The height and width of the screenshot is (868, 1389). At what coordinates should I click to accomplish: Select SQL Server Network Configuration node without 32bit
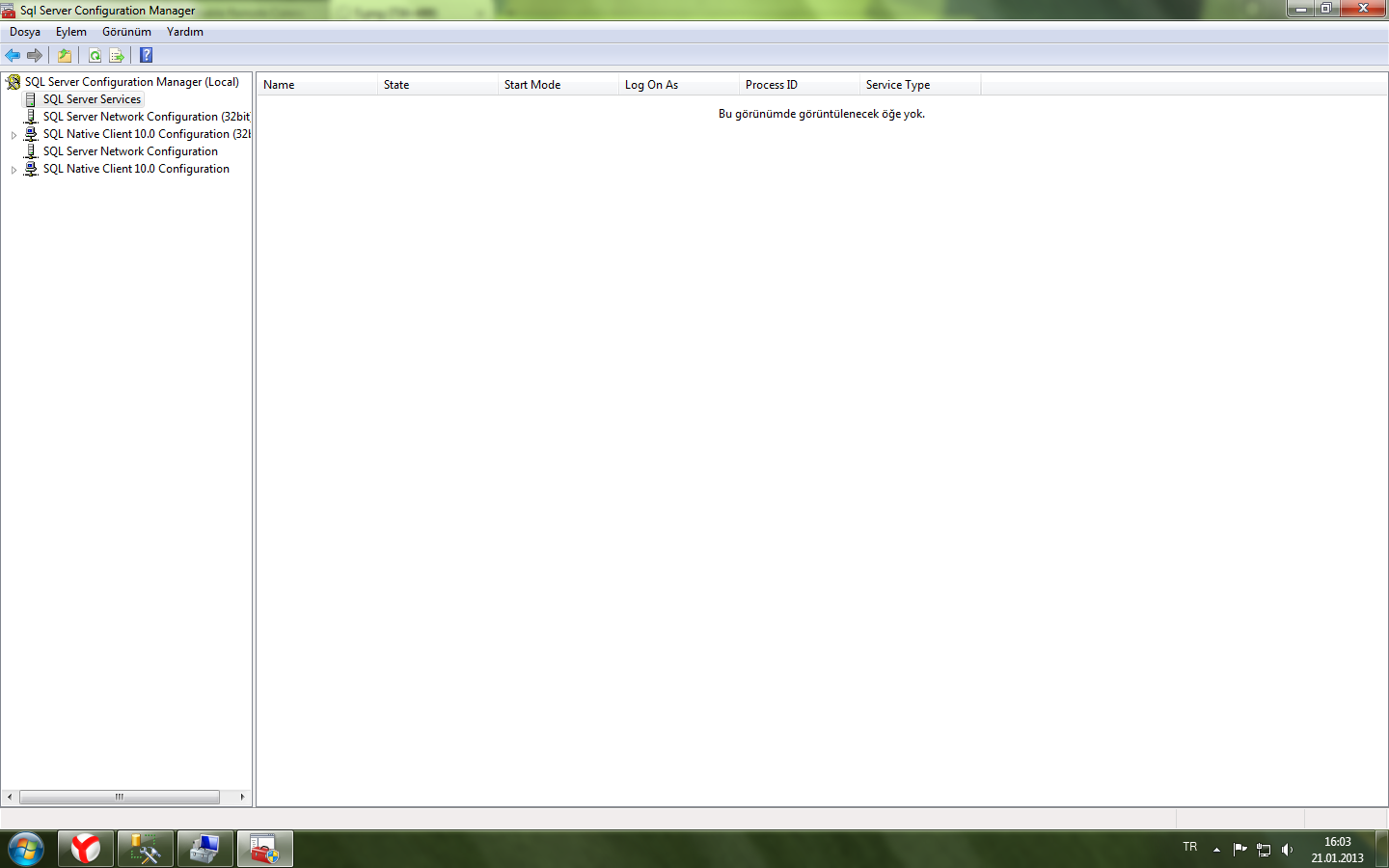[130, 151]
